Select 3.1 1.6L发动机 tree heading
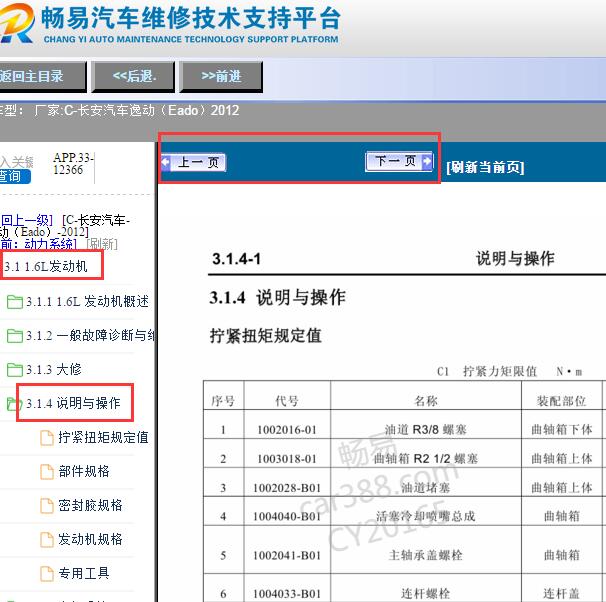606x602 pixels. 46,267
